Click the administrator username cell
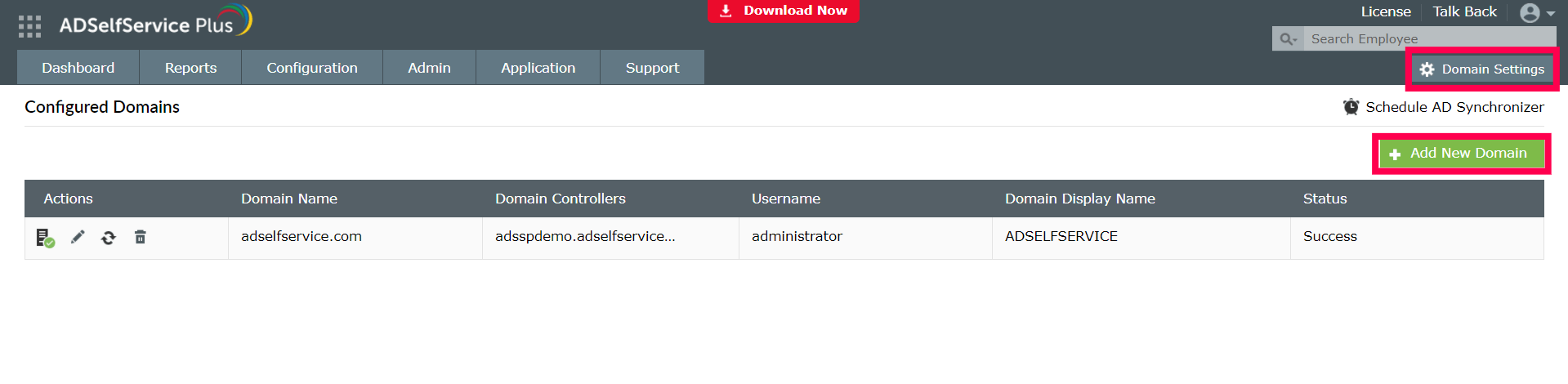 tap(865, 238)
